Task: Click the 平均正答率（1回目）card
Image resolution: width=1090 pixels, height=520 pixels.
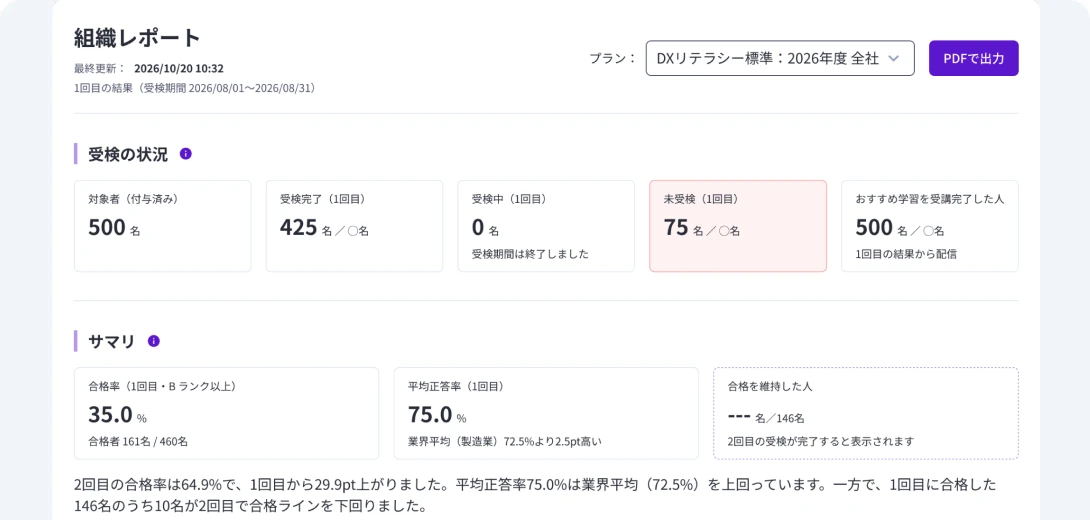Action: pyautogui.click(x=546, y=413)
